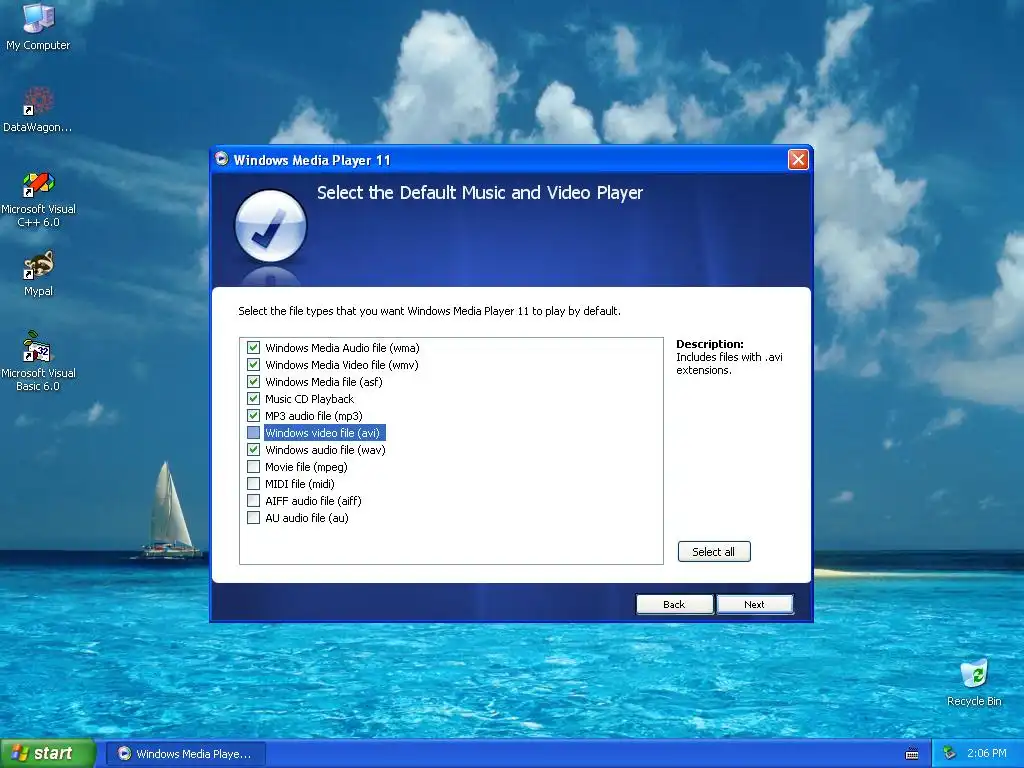Uncheck Windows Media file (asf)

click(x=253, y=381)
